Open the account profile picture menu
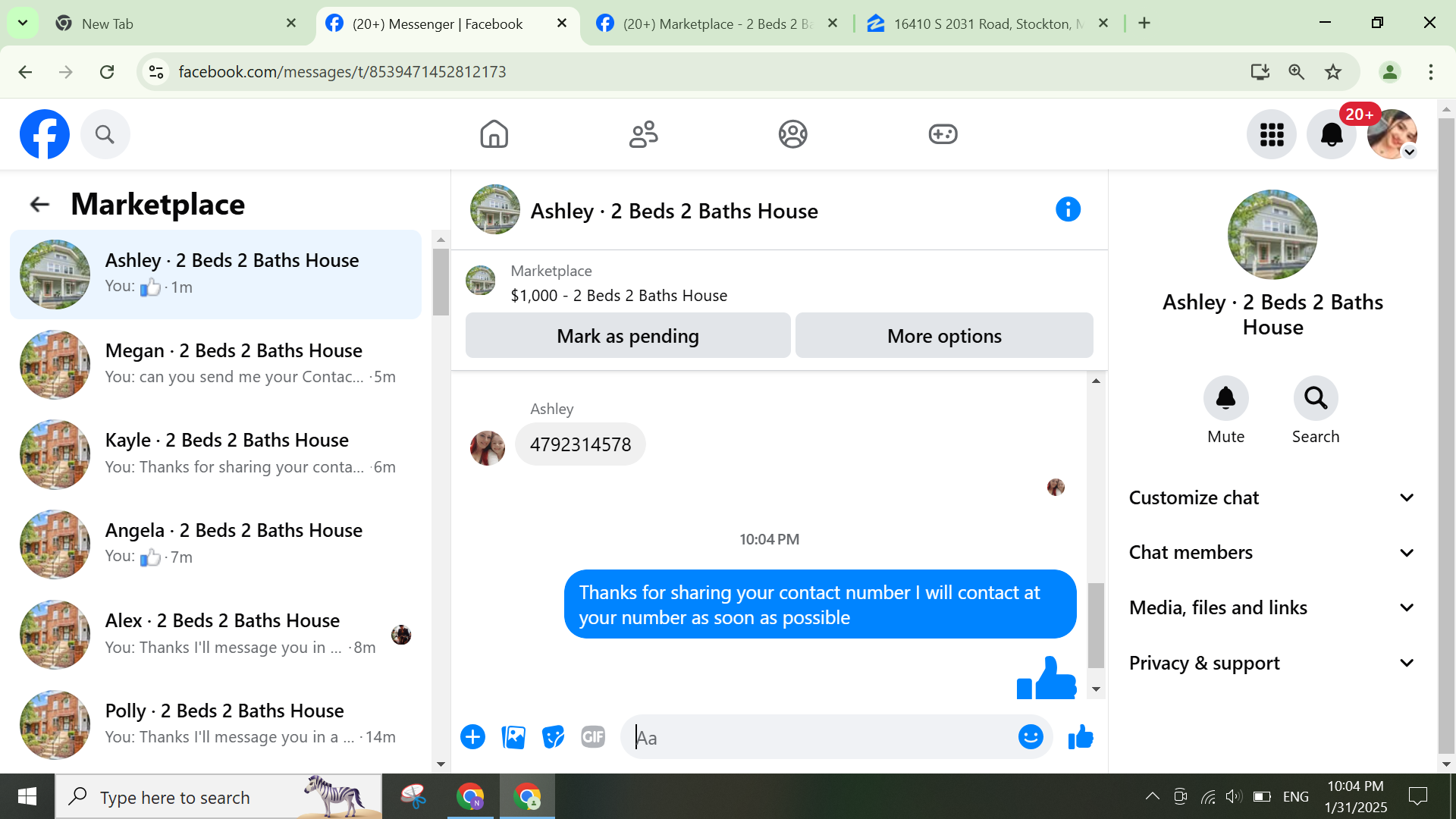This screenshot has width=1456, height=819. pos(1392,134)
